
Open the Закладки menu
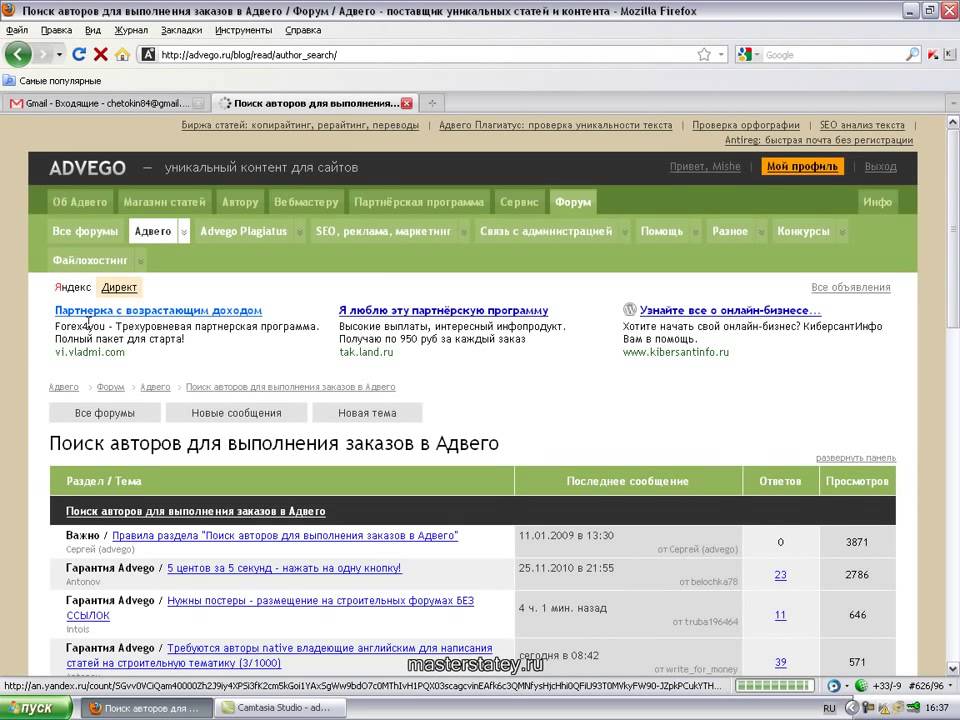pyautogui.click(x=181, y=30)
